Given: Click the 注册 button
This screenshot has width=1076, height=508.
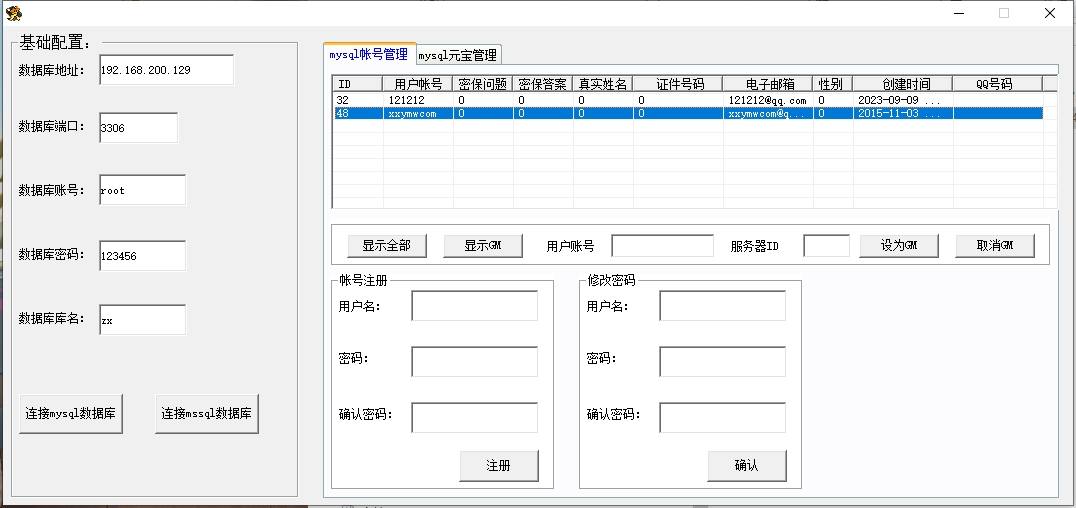Looking at the screenshot, I should coord(499,465).
